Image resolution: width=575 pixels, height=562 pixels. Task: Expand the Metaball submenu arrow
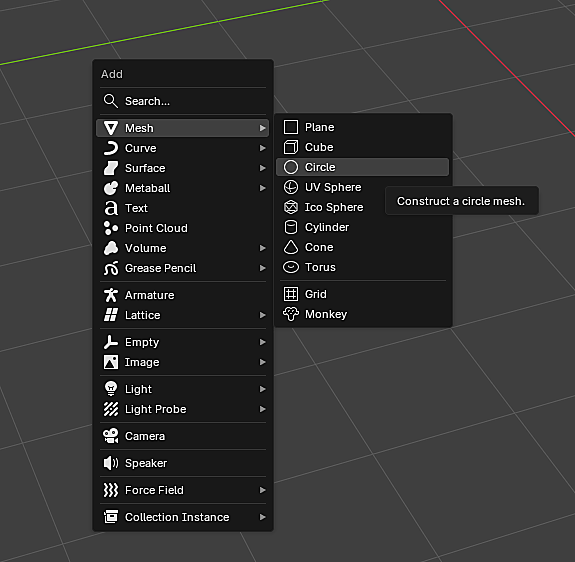tap(263, 188)
